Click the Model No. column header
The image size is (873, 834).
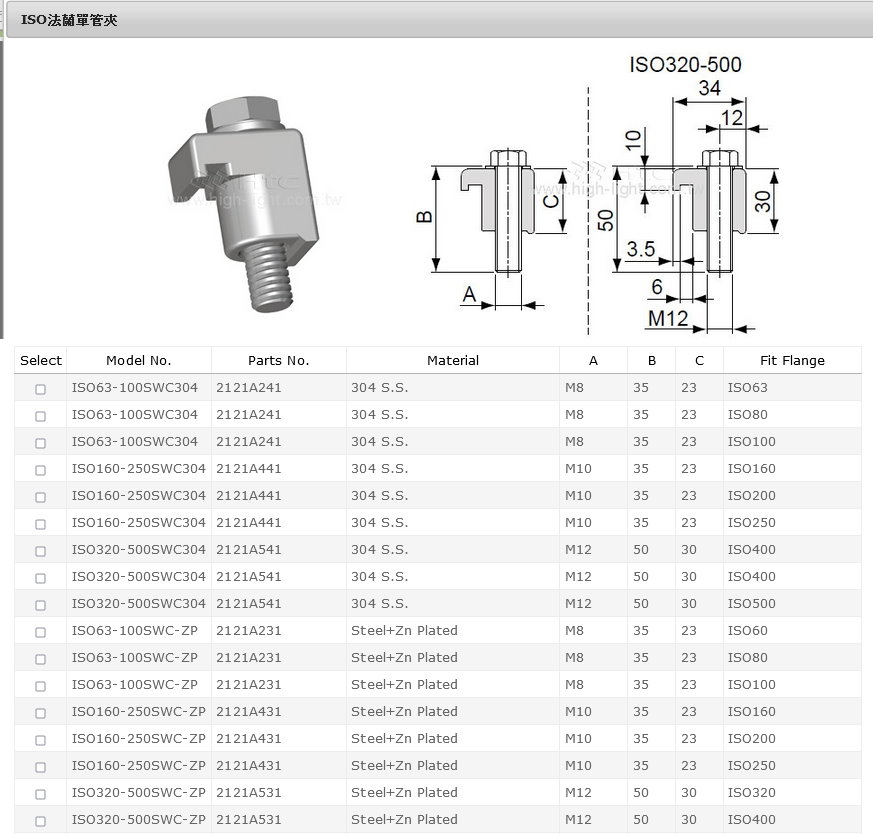138,360
